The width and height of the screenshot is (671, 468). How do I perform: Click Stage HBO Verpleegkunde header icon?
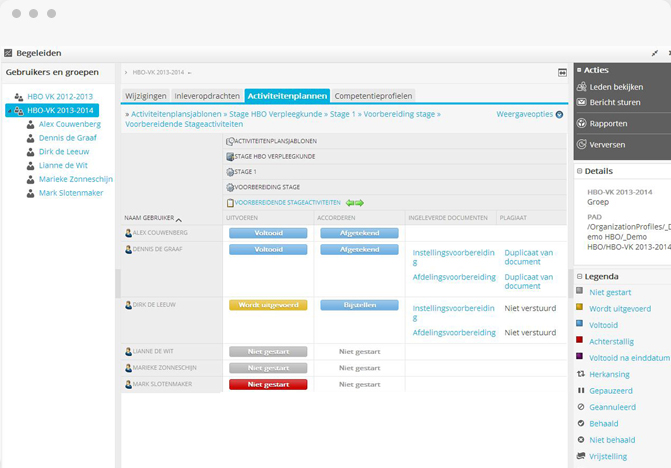point(230,157)
